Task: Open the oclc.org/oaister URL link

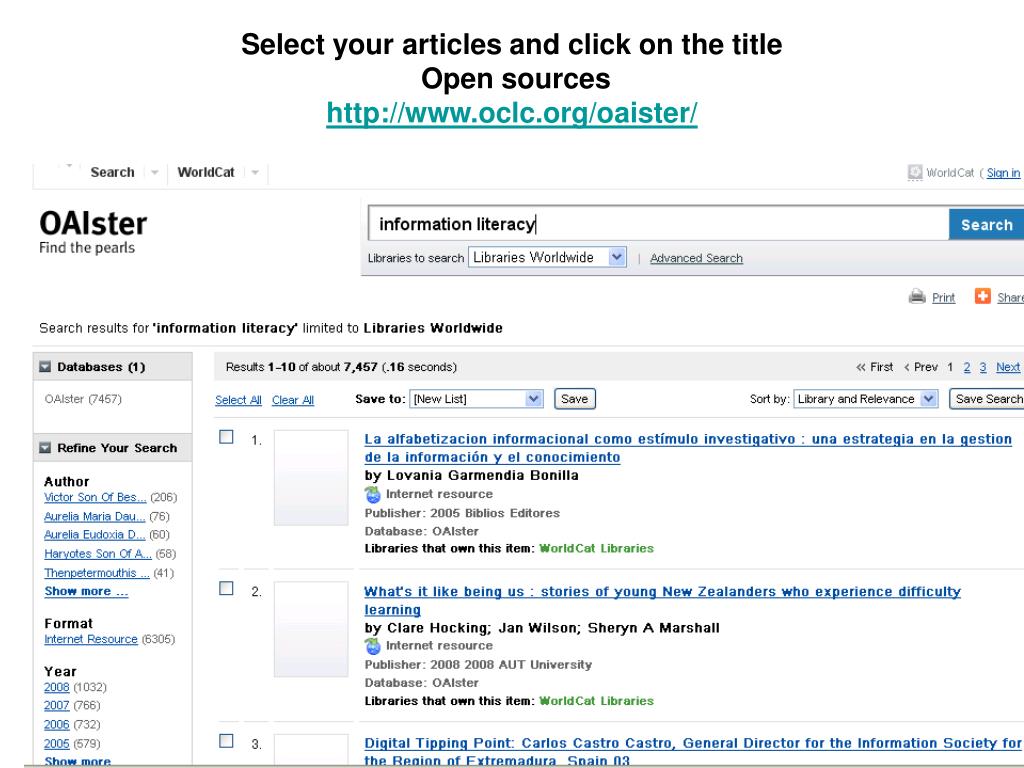Action: (512, 112)
